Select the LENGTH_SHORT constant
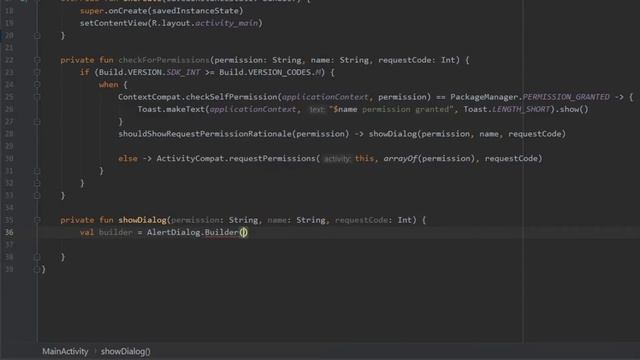The width and height of the screenshot is (640, 360). [521, 109]
